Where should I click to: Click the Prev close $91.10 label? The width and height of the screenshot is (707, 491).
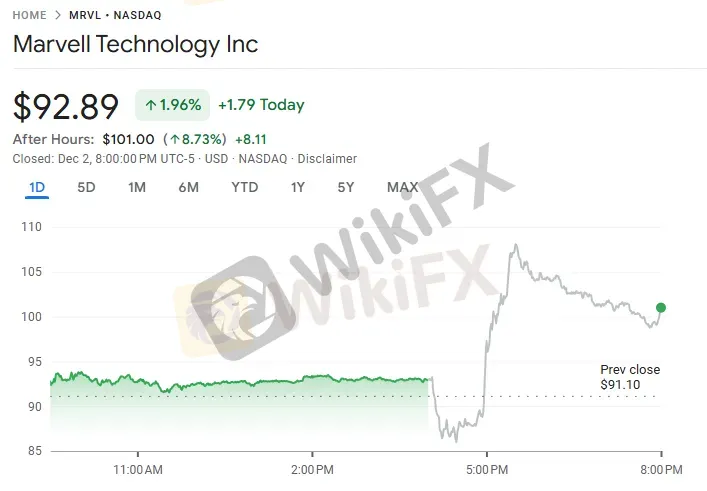click(x=629, y=377)
